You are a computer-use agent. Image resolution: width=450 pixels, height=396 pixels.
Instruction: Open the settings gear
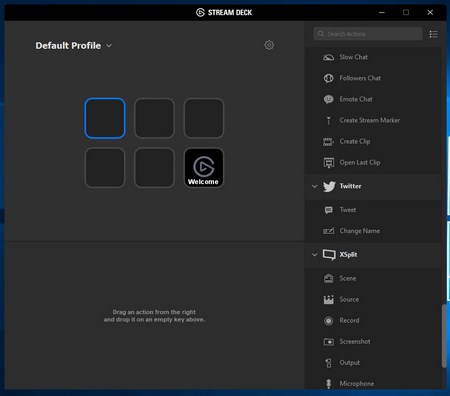coord(269,45)
